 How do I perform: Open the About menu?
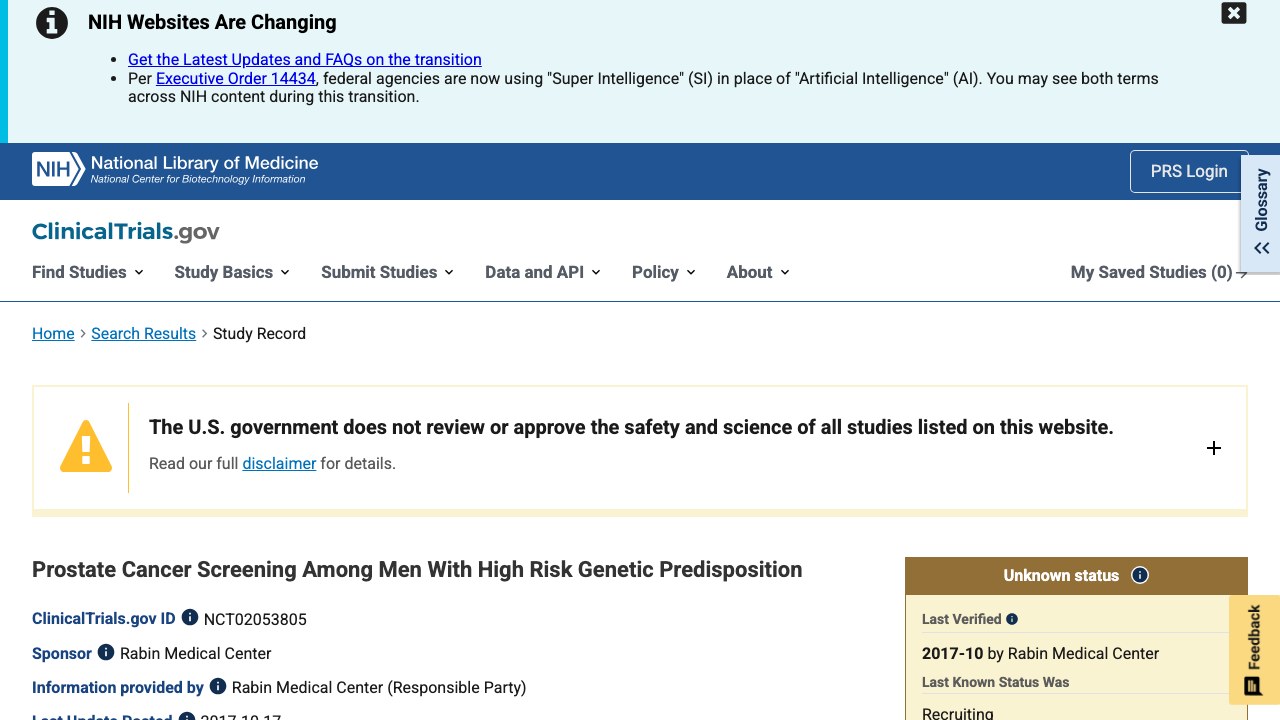coord(758,272)
